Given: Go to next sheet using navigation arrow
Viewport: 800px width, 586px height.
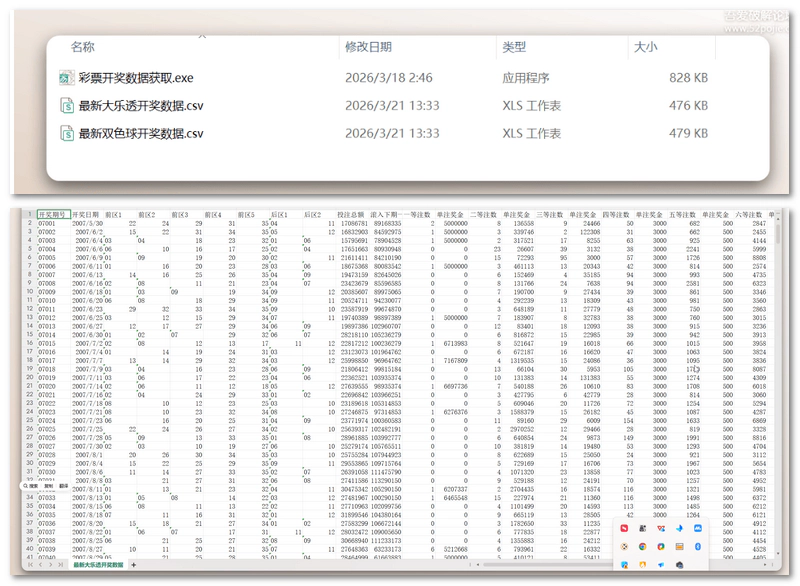Looking at the screenshot, I should [x=51, y=565].
